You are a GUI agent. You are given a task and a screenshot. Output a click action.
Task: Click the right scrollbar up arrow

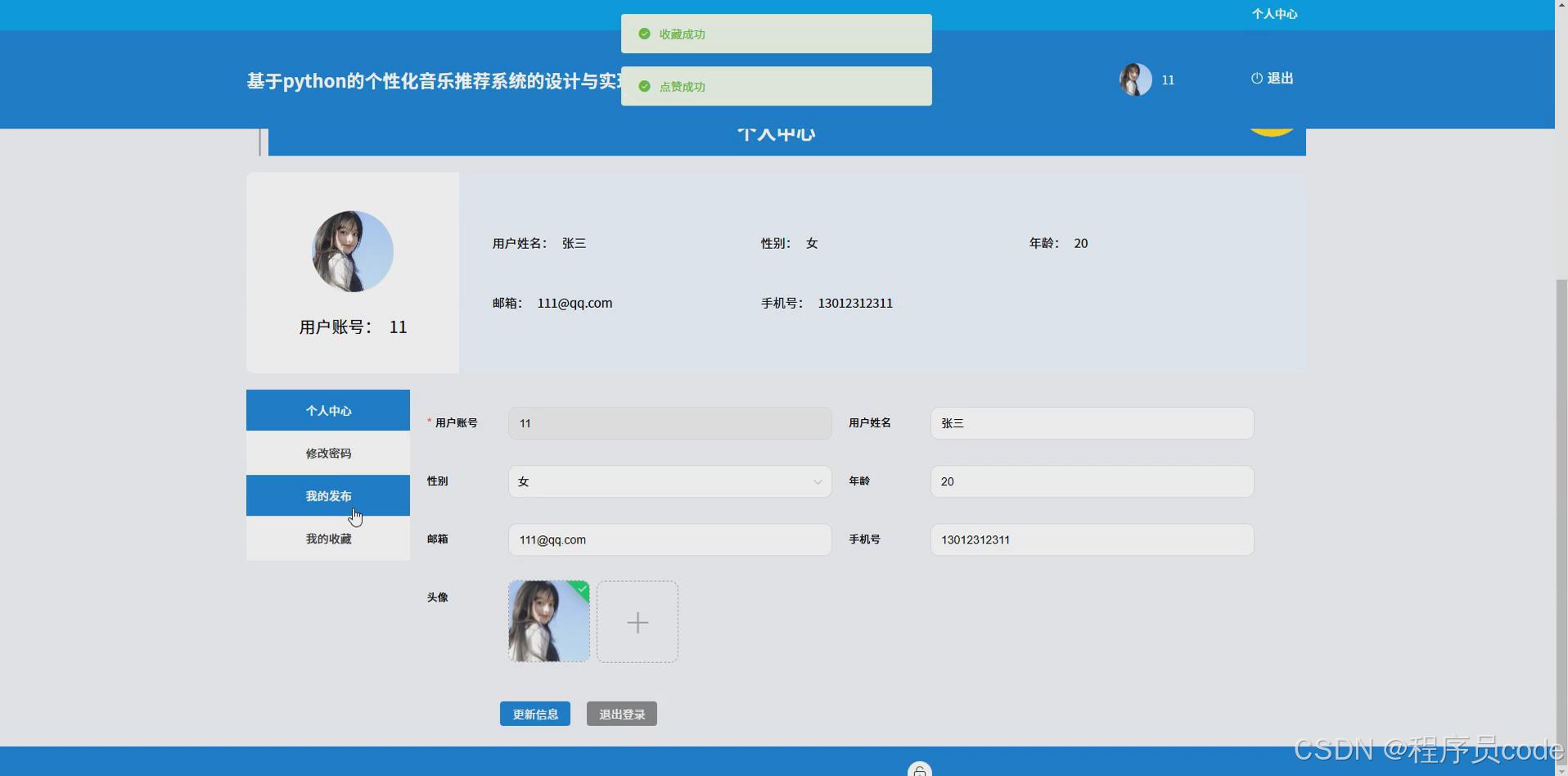pos(1561,6)
